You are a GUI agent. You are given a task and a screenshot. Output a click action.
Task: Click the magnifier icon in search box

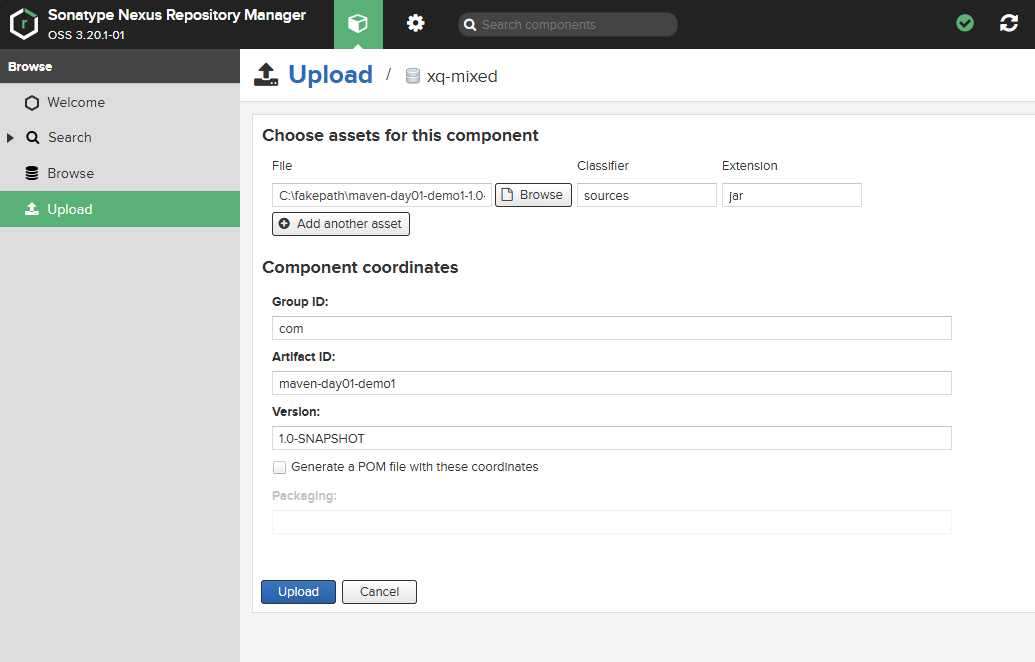tap(470, 24)
